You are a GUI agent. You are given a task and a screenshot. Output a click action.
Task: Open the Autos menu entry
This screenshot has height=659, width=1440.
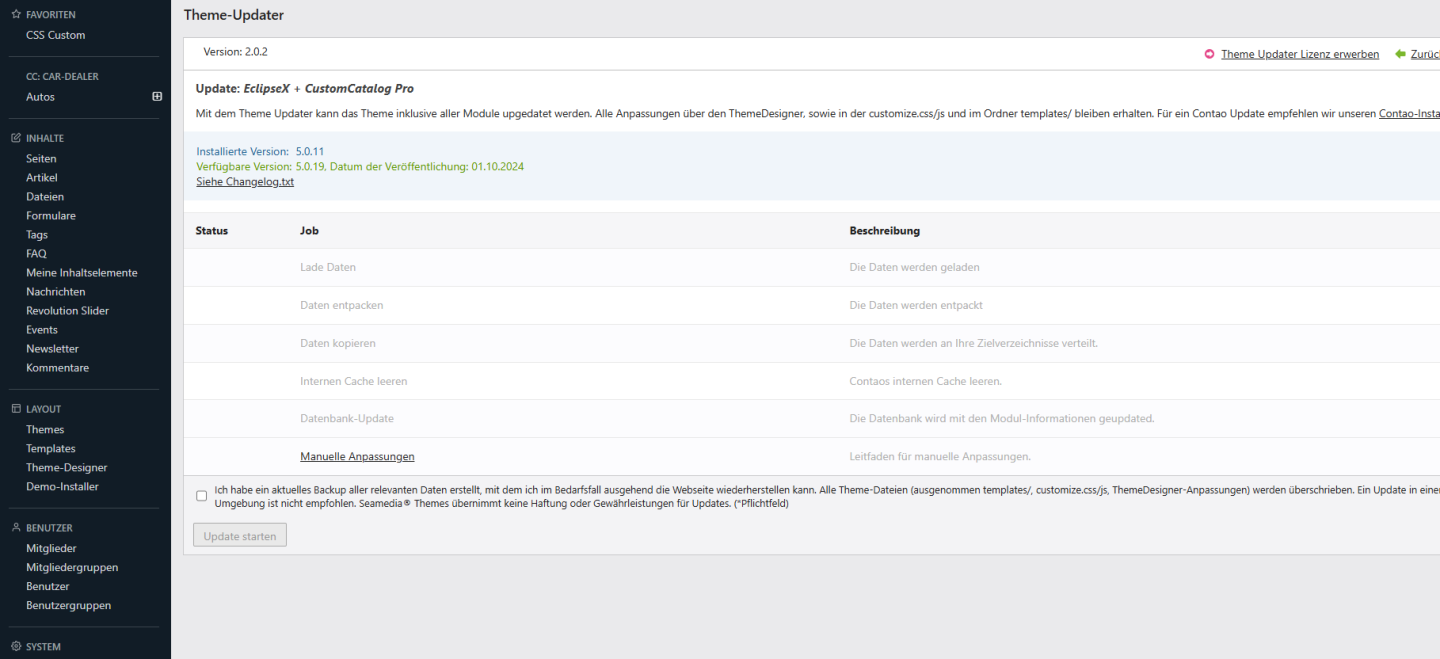coord(40,97)
